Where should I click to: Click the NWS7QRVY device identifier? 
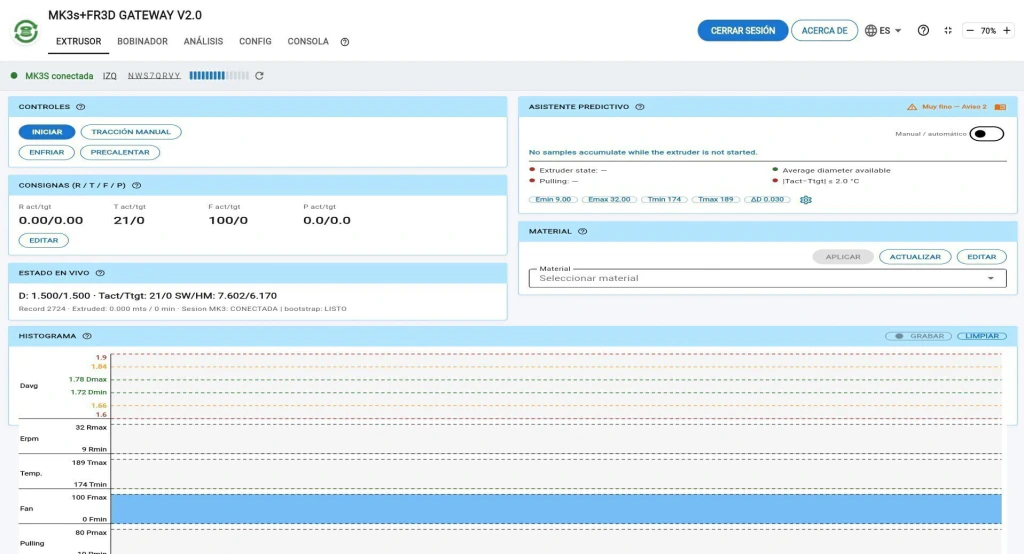[154, 76]
